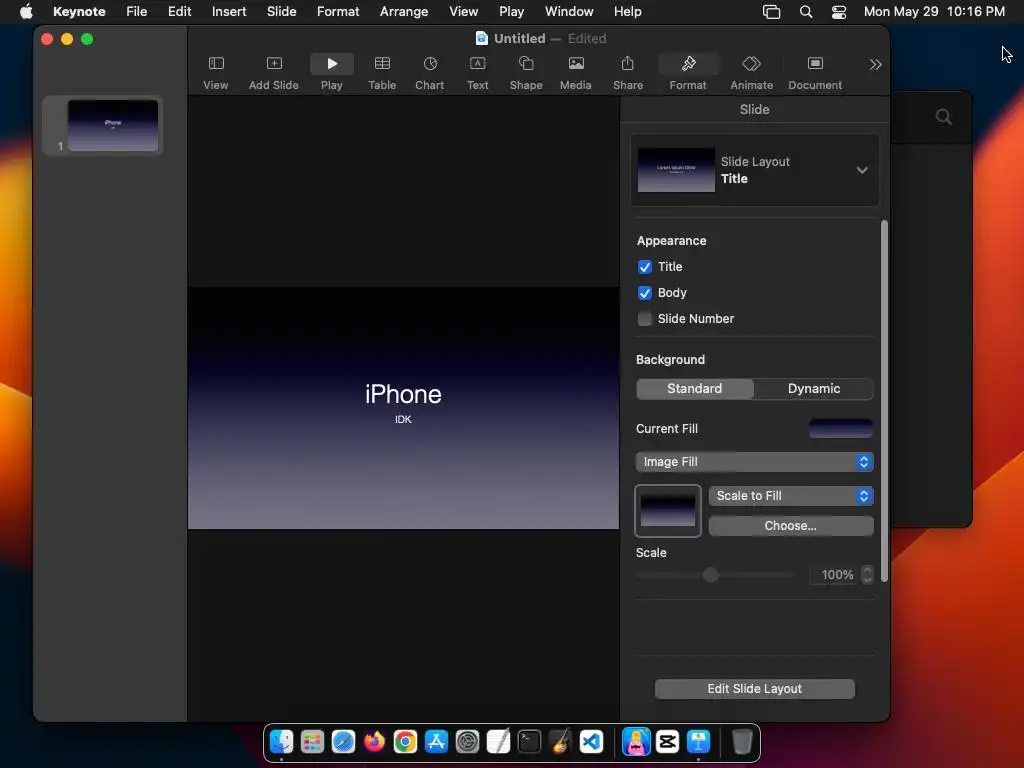
Task: Open Launchpad from the Dock
Action: (312, 742)
